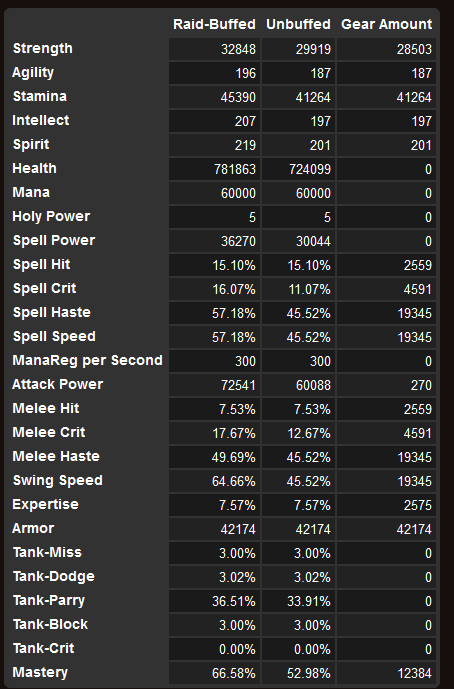Click the Attack Power raid-buffed 72541
The width and height of the screenshot is (454, 689).
click(x=238, y=385)
